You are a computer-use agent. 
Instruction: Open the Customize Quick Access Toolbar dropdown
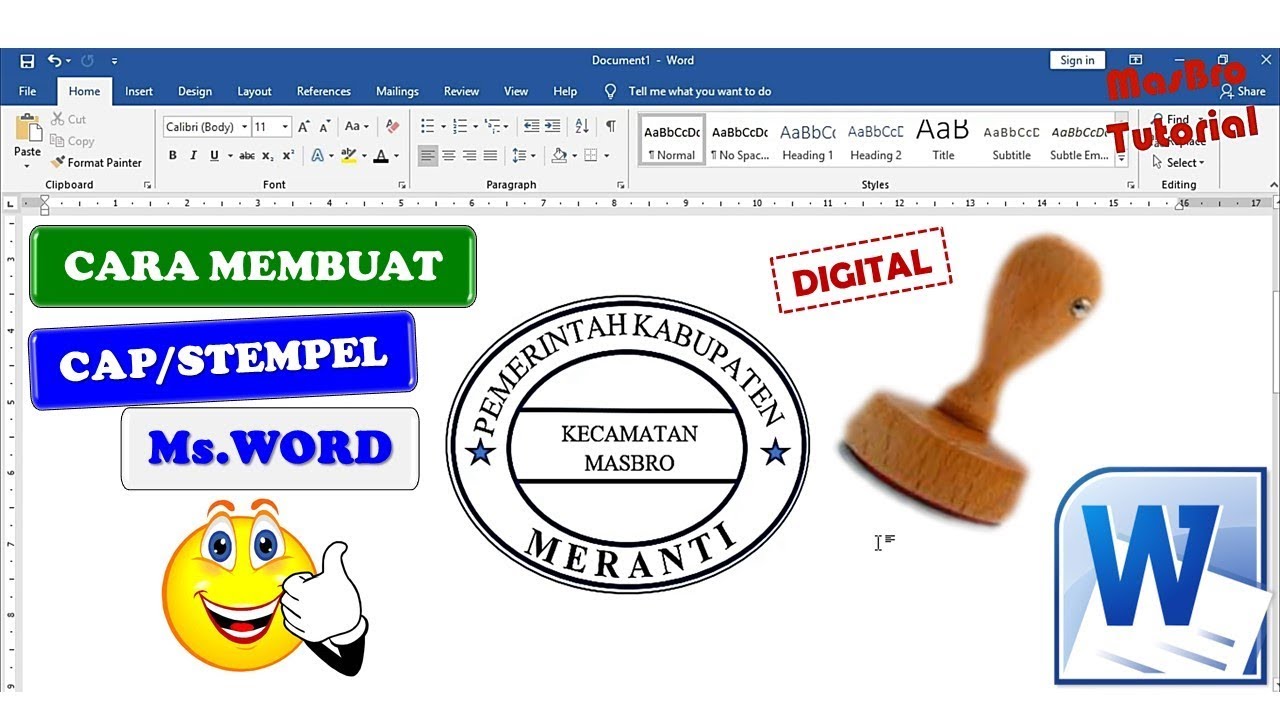coord(115,61)
